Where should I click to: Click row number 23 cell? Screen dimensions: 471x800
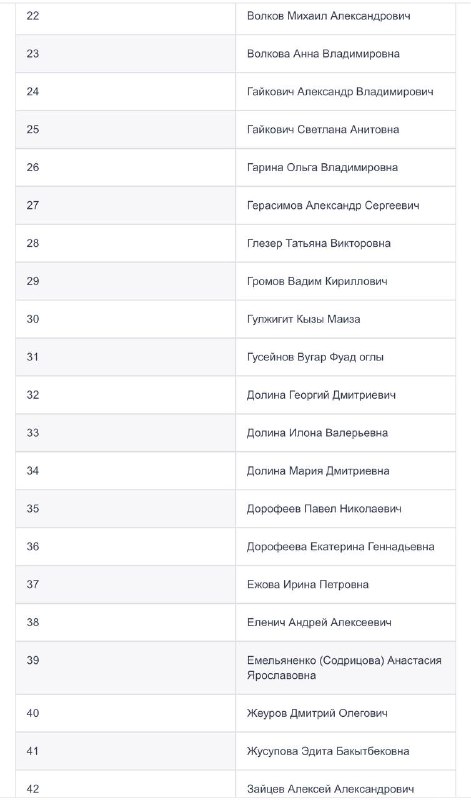coord(125,54)
